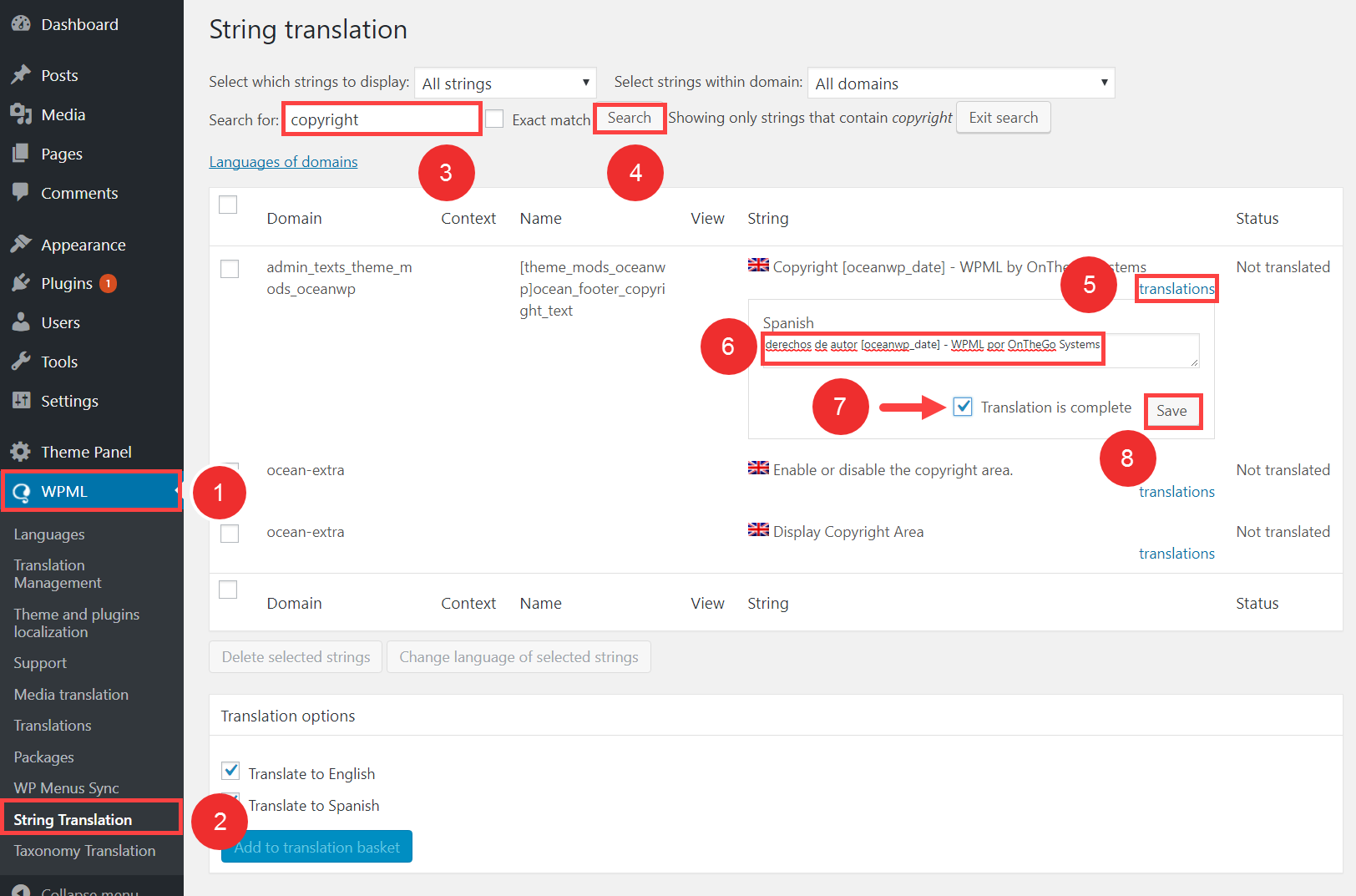
Task: Click the top Domain column header
Action: pos(294,218)
